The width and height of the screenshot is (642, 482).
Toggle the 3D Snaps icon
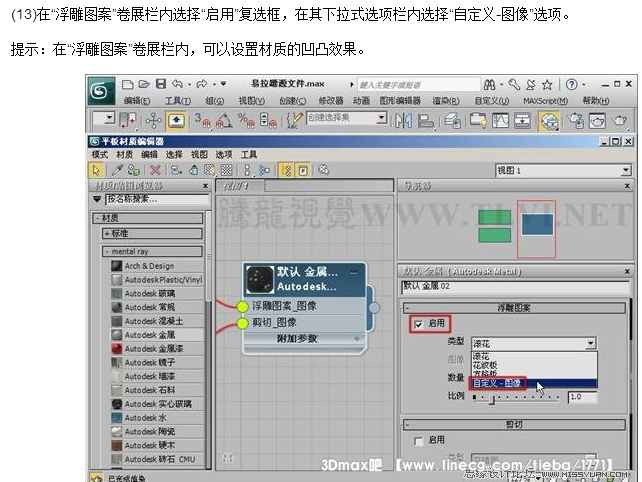(x=202, y=120)
